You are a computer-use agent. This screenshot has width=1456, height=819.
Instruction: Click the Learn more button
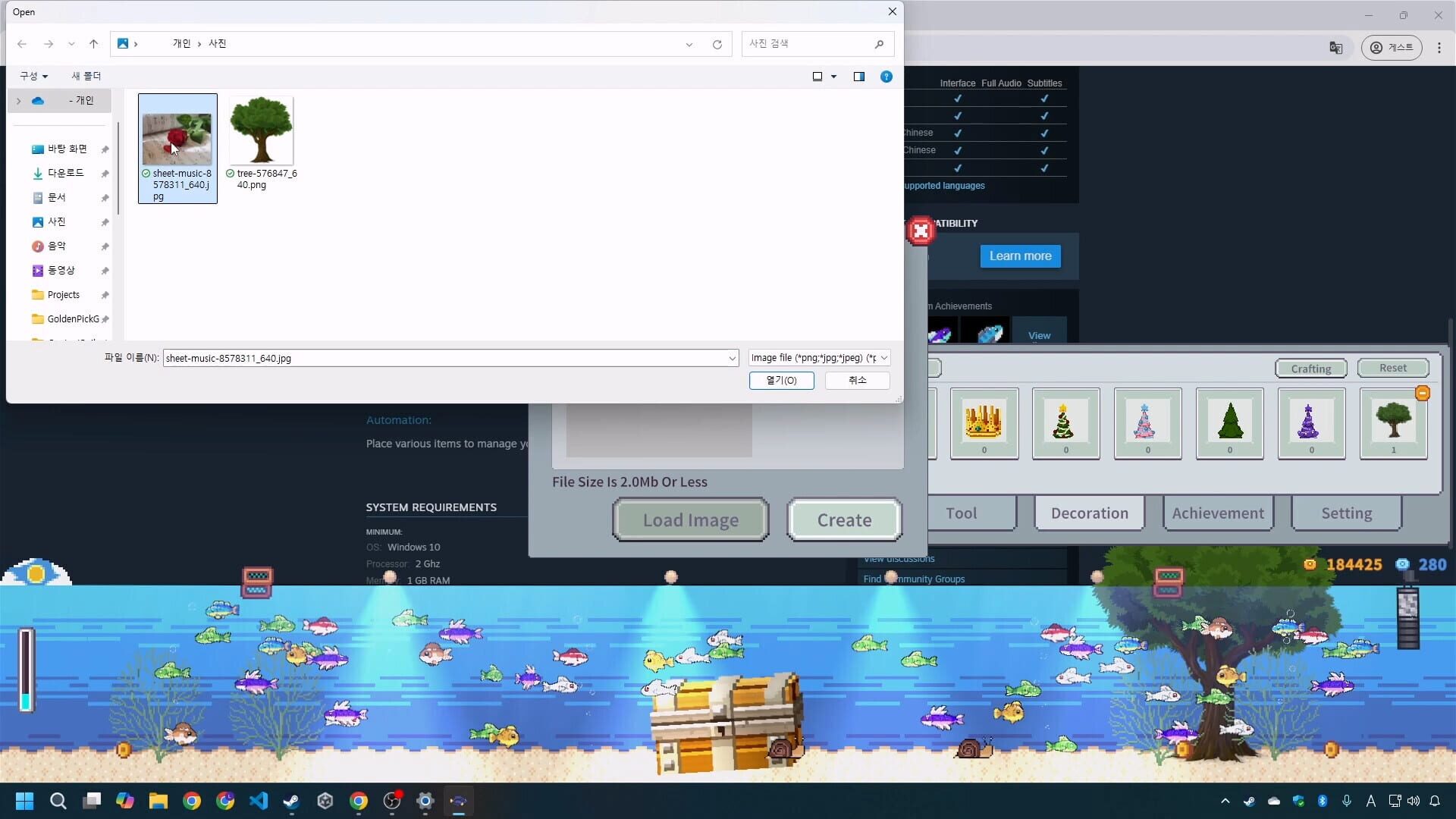pyautogui.click(x=1020, y=256)
